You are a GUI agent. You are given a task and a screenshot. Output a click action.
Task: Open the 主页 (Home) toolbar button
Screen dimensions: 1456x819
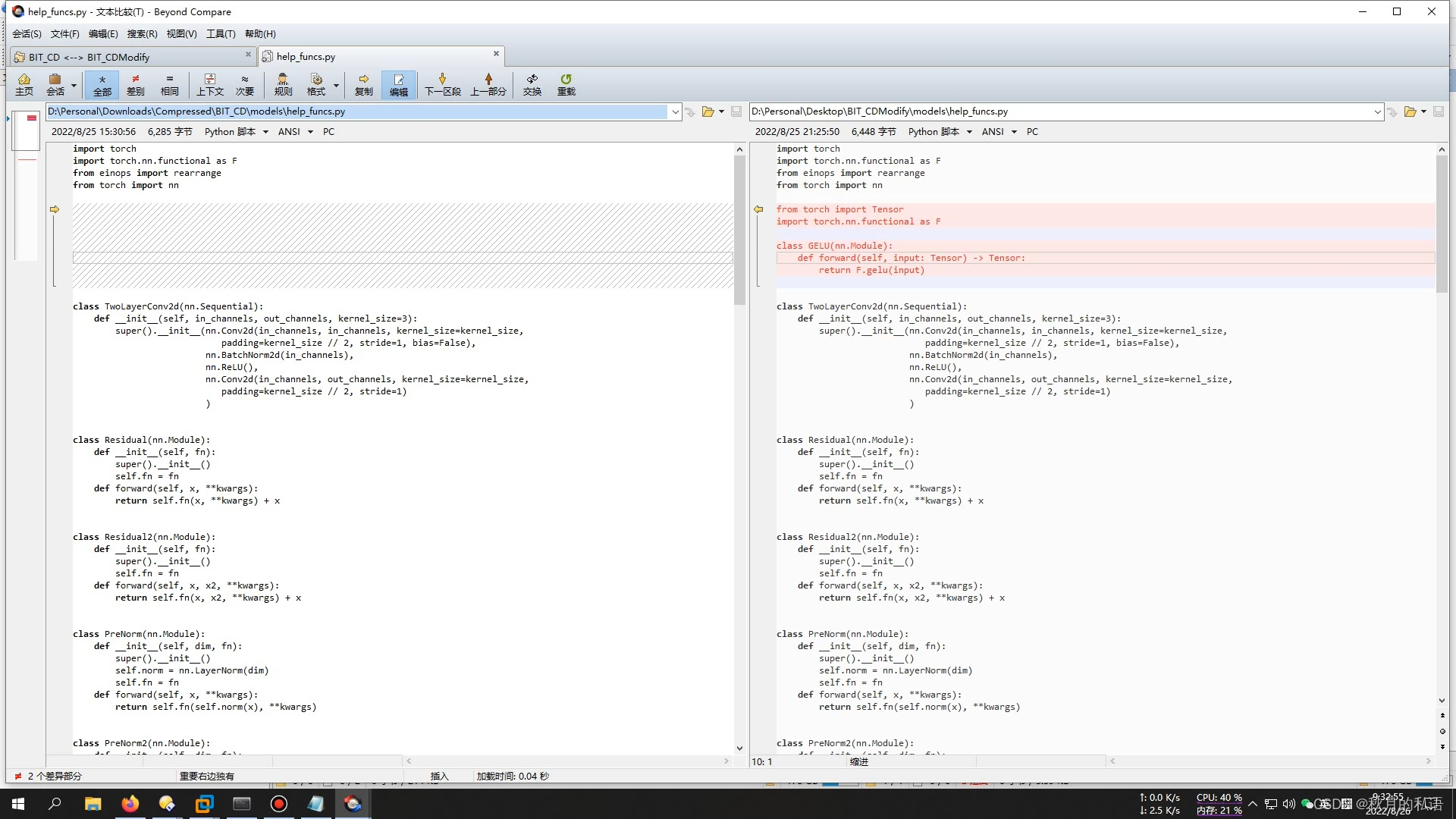[x=24, y=84]
